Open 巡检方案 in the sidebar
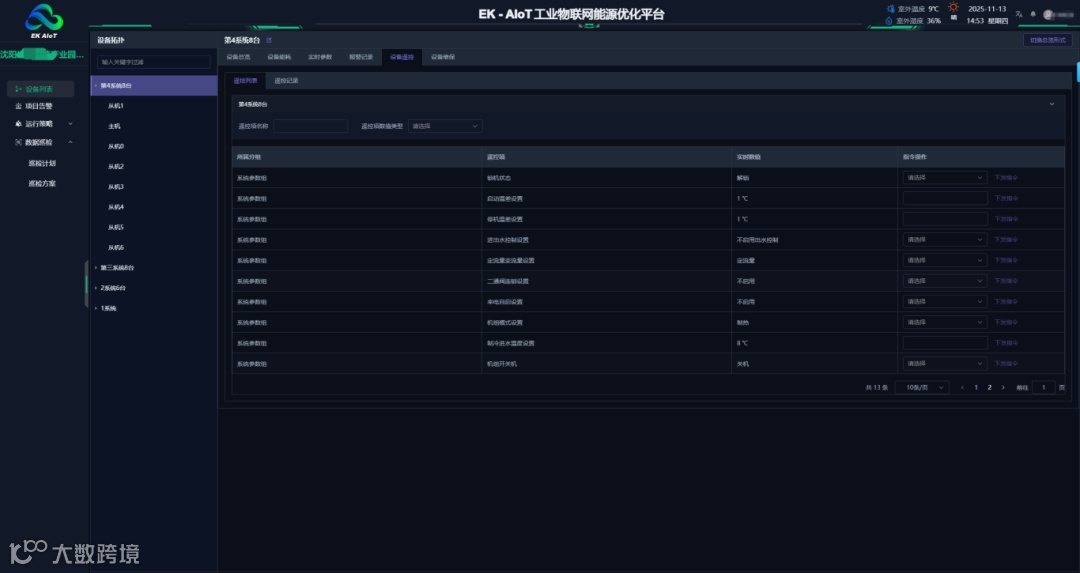This screenshot has height=573, width=1080. 42,184
